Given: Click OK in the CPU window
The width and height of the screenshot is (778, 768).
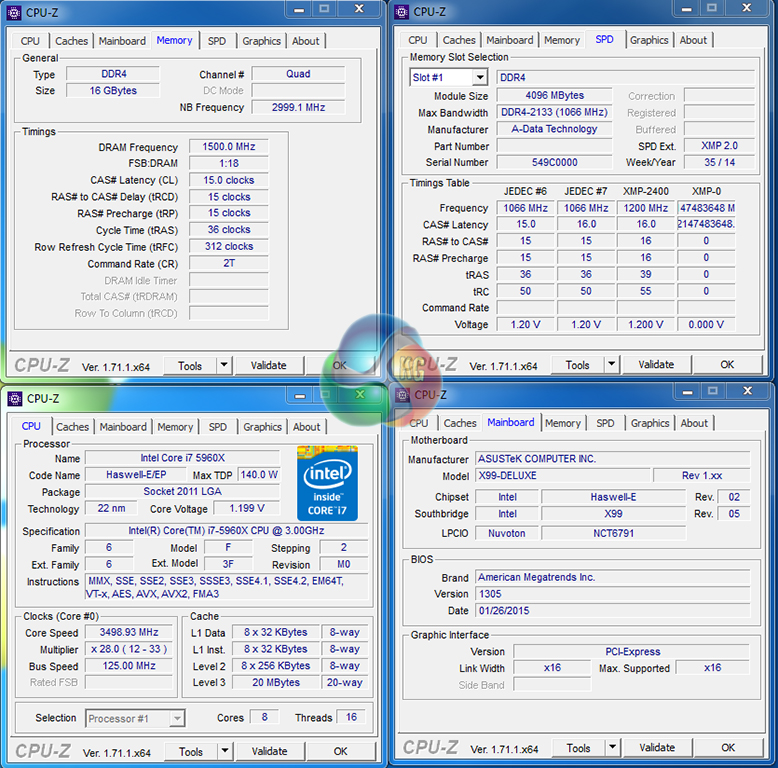Looking at the screenshot, I should tap(340, 751).
